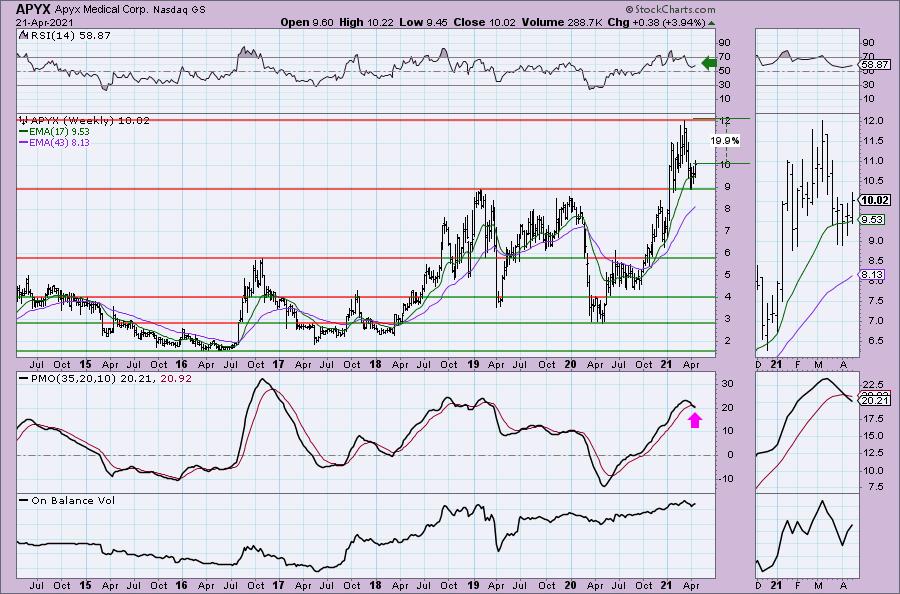
Task: Click the "On Balance Vol" indicator label
Action: pos(73,500)
